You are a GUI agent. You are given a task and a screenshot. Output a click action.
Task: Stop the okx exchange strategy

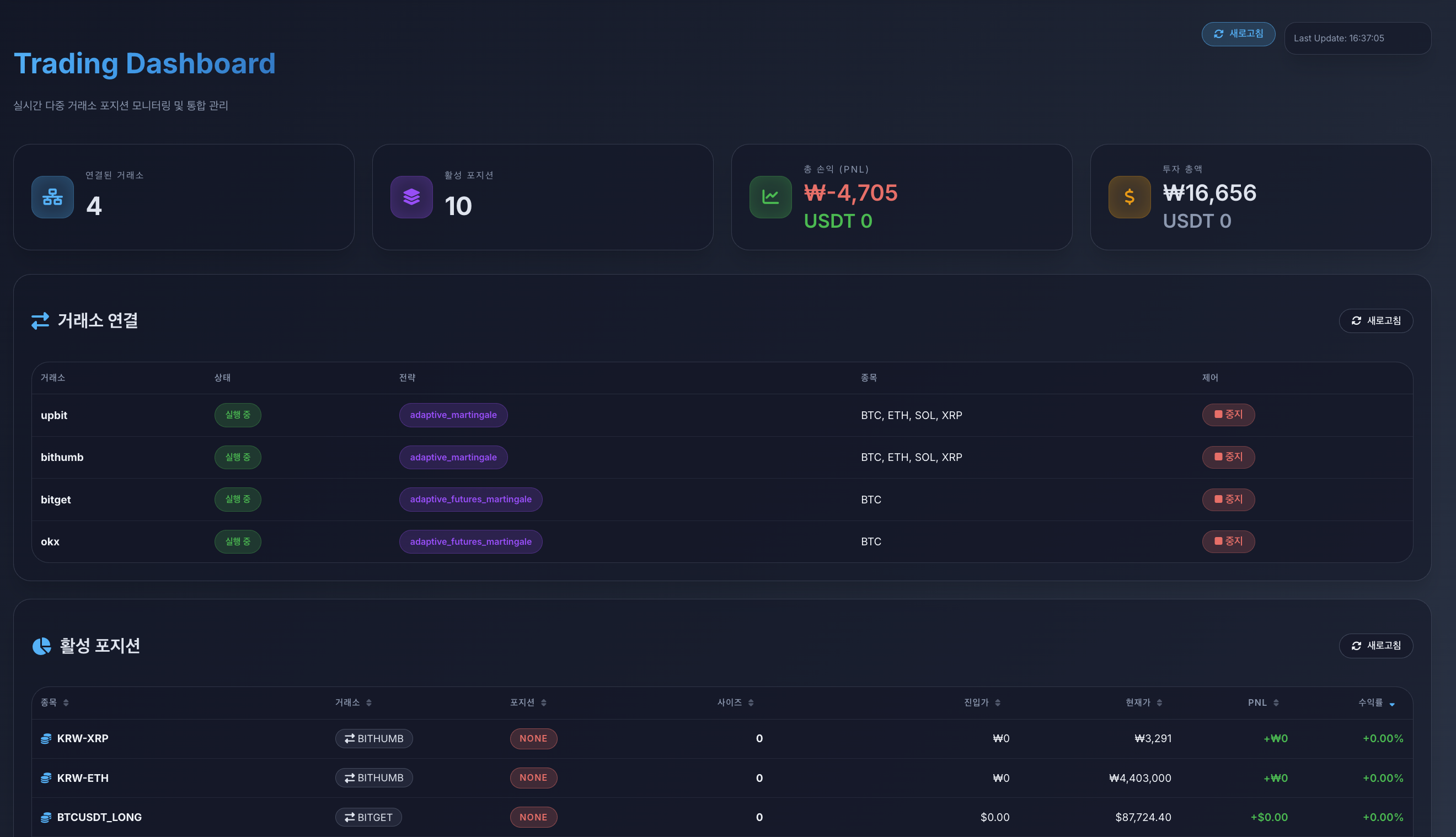coord(1228,541)
